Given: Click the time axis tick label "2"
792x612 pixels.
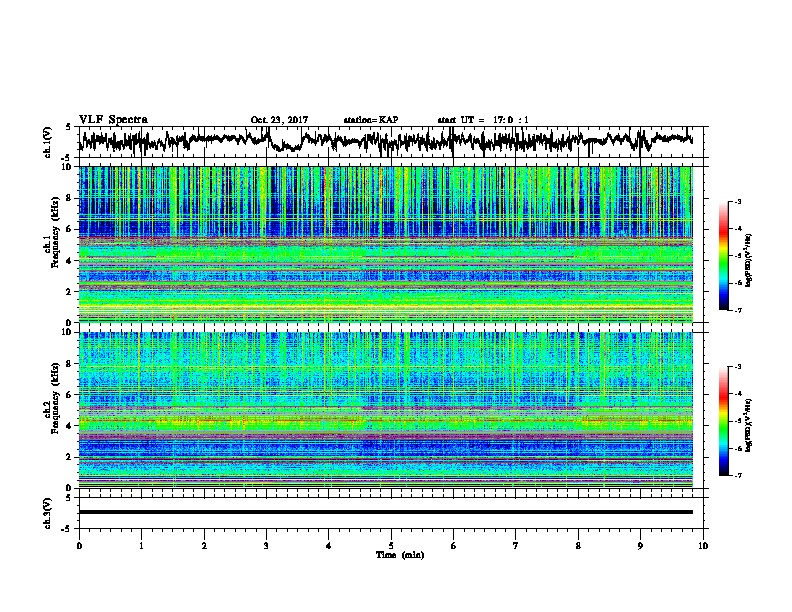Looking at the screenshot, I should 204,546.
